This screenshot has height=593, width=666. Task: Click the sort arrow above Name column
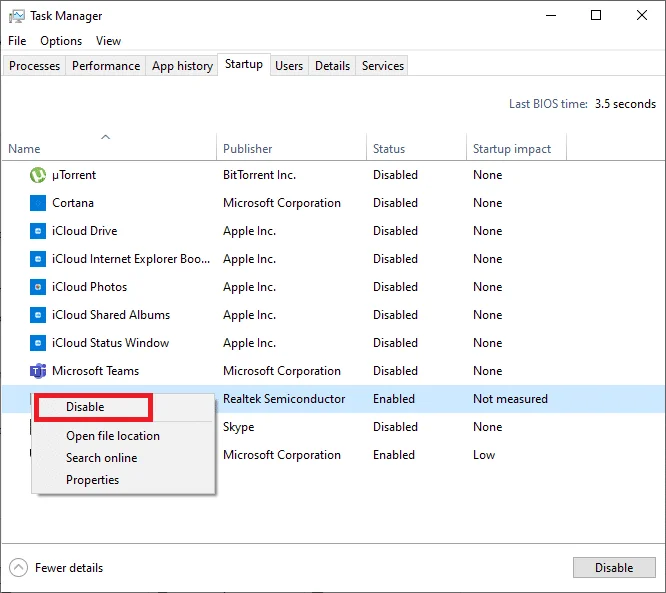105,137
